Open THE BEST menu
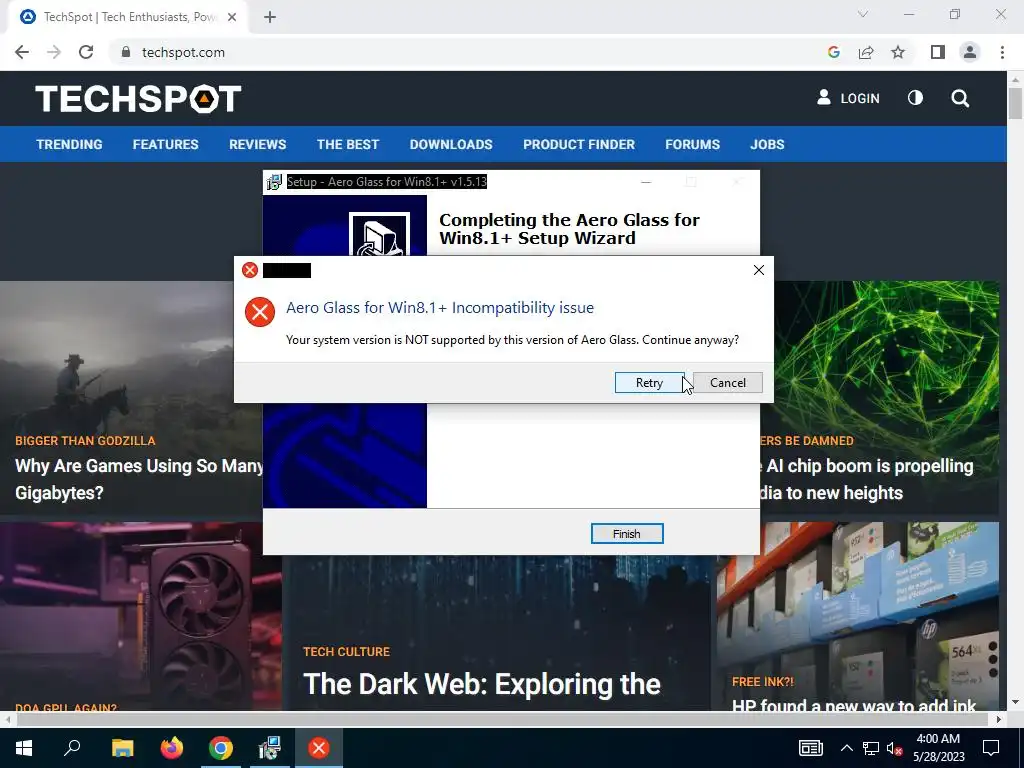The width and height of the screenshot is (1024, 768). (348, 144)
